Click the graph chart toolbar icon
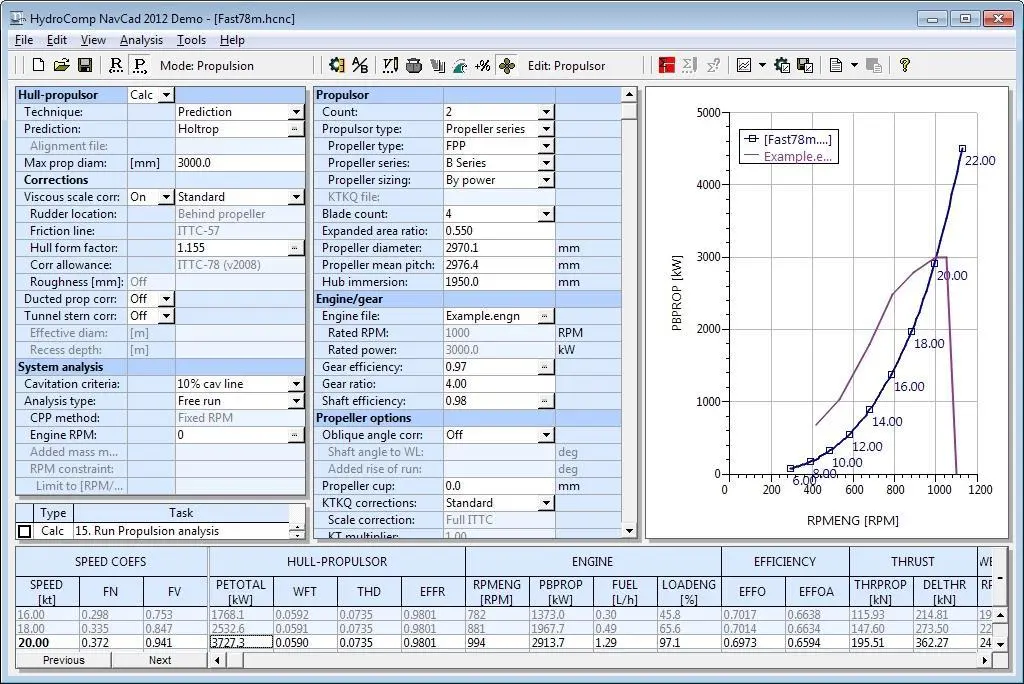1024x684 pixels. coord(744,65)
